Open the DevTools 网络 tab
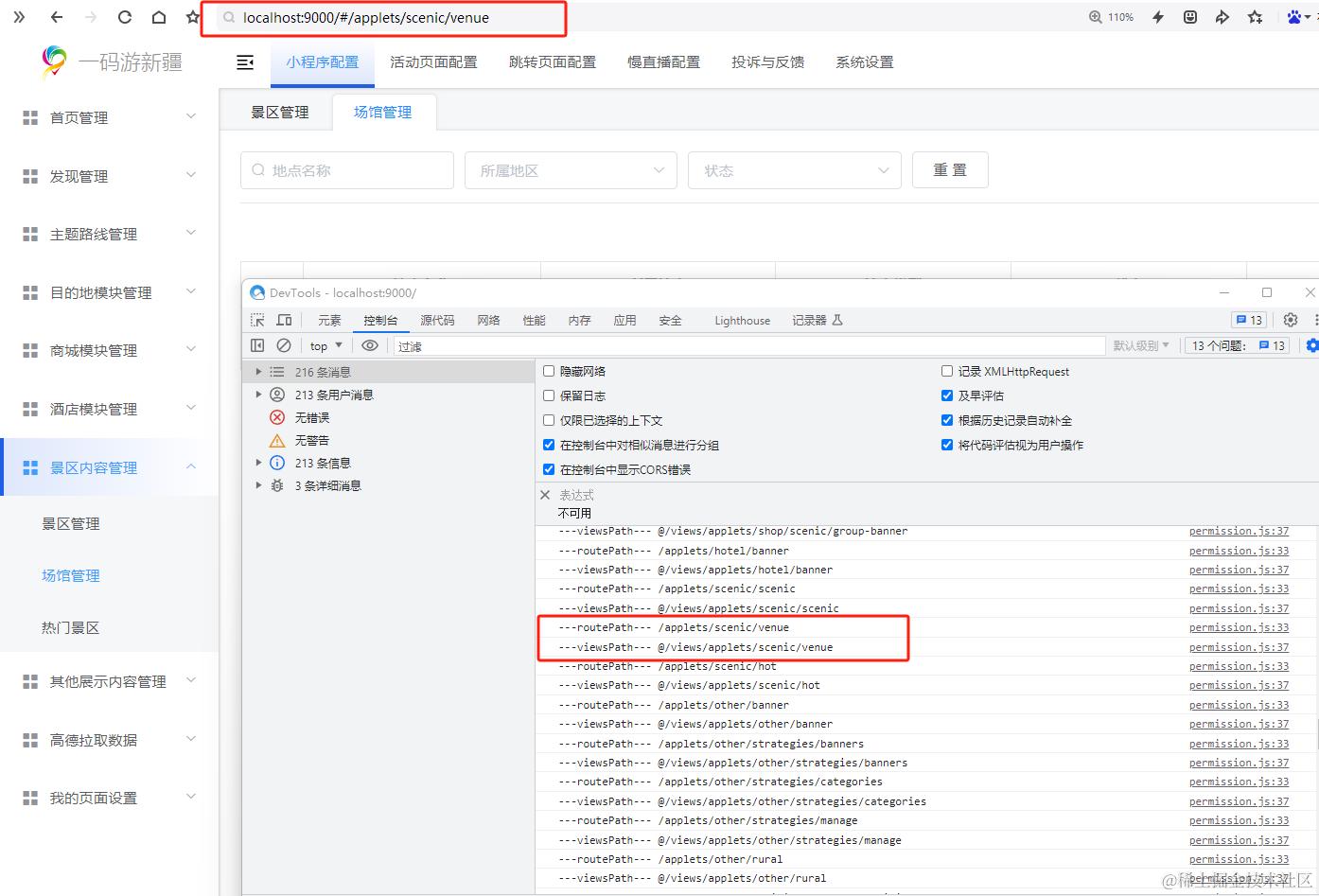This screenshot has height=896, width=1319. pyautogui.click(x=488, y=321)
